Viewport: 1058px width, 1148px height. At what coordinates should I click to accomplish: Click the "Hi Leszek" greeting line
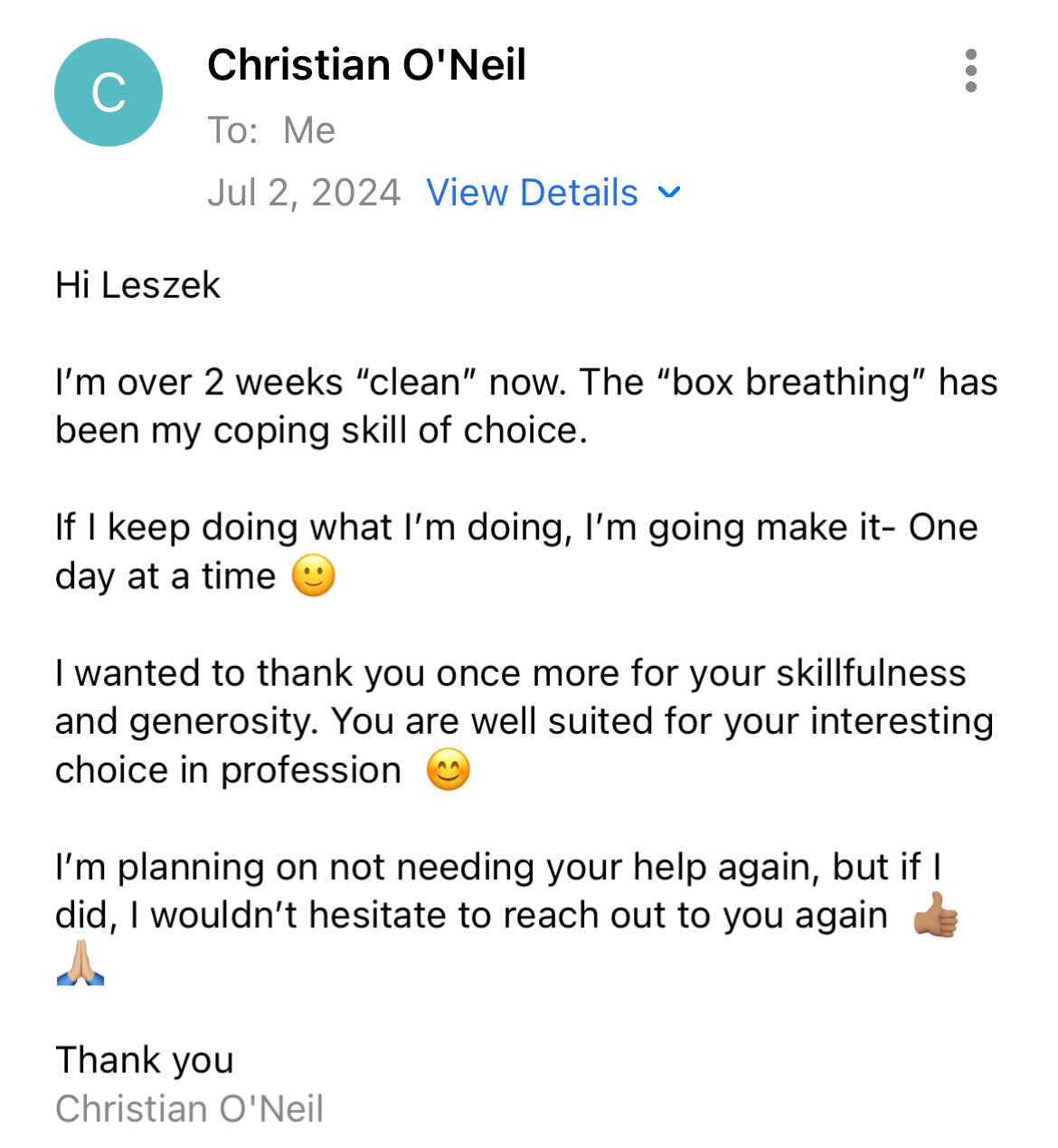pos(137,285)
